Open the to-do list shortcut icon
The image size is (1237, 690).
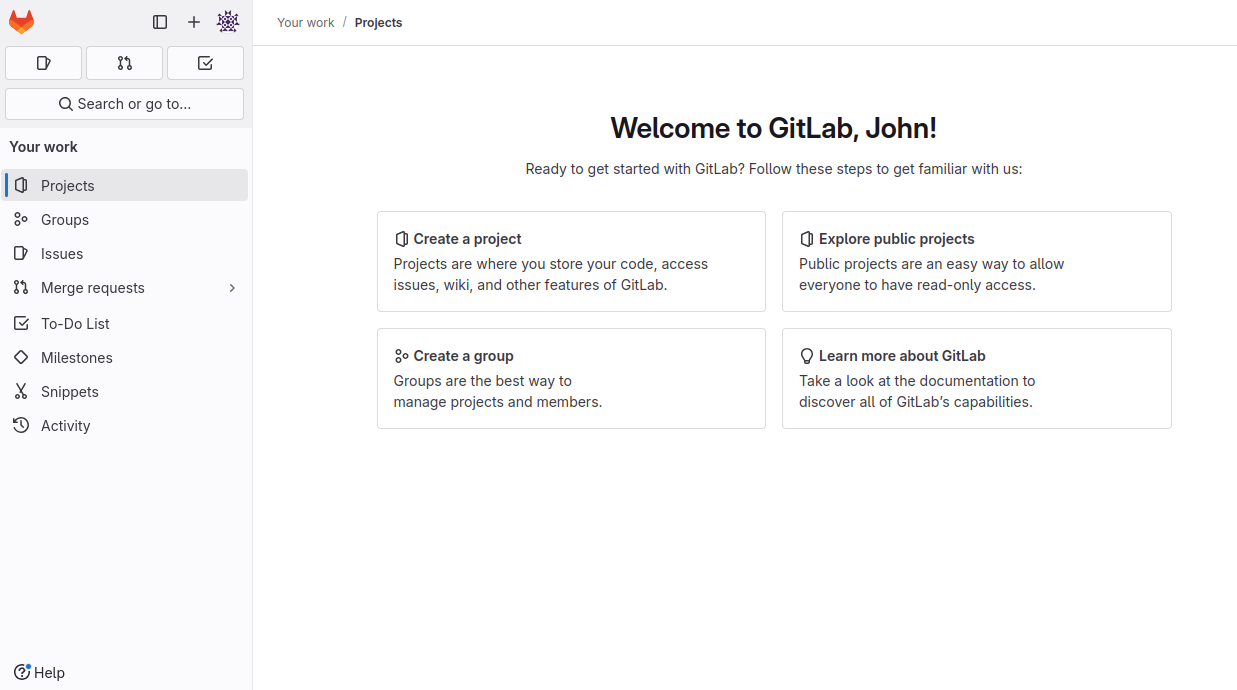(x=204, y=62)
